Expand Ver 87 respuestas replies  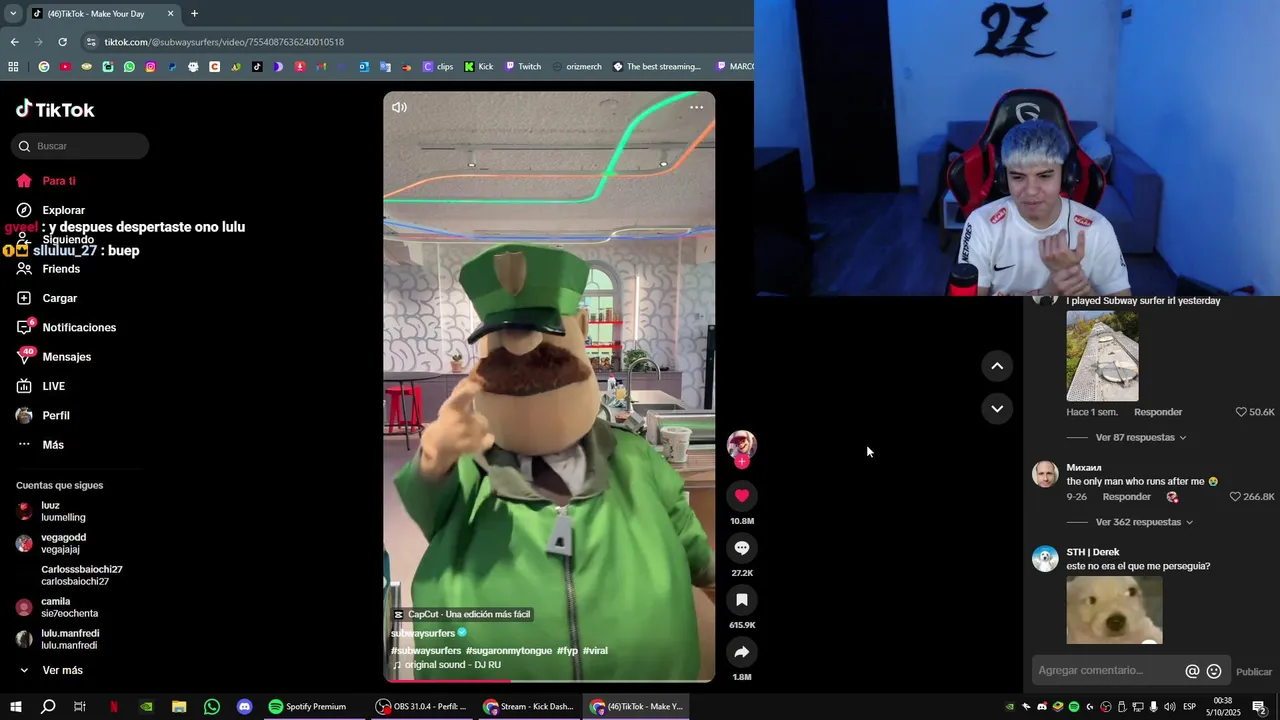(1141, 437)
